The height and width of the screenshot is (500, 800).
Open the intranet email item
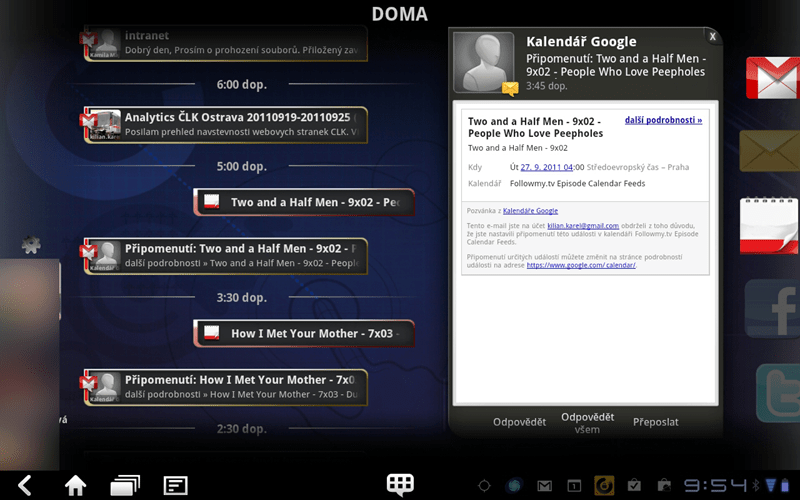pos(226,43)
